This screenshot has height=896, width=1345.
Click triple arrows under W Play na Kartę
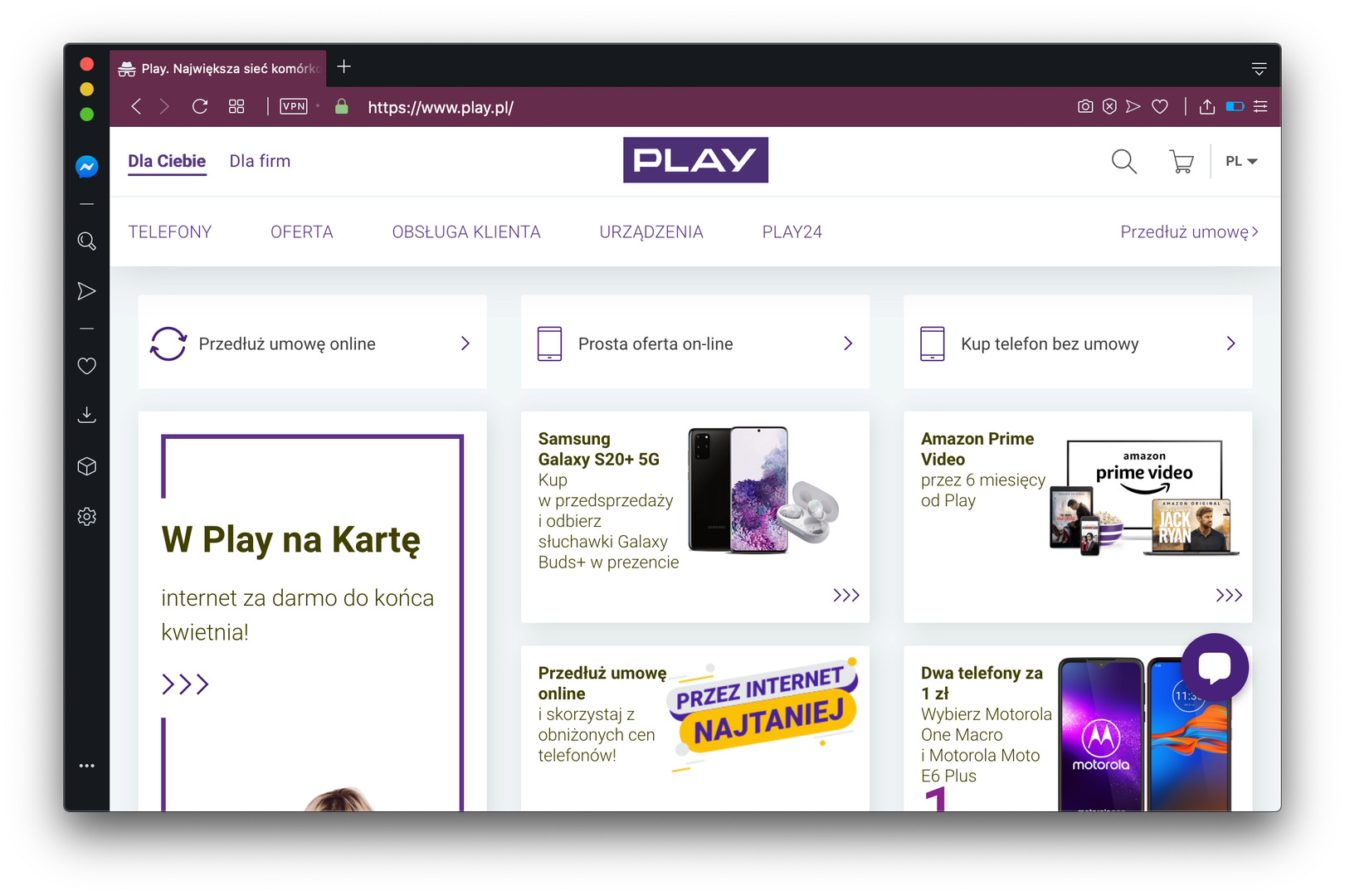click(x=185, y=684)
